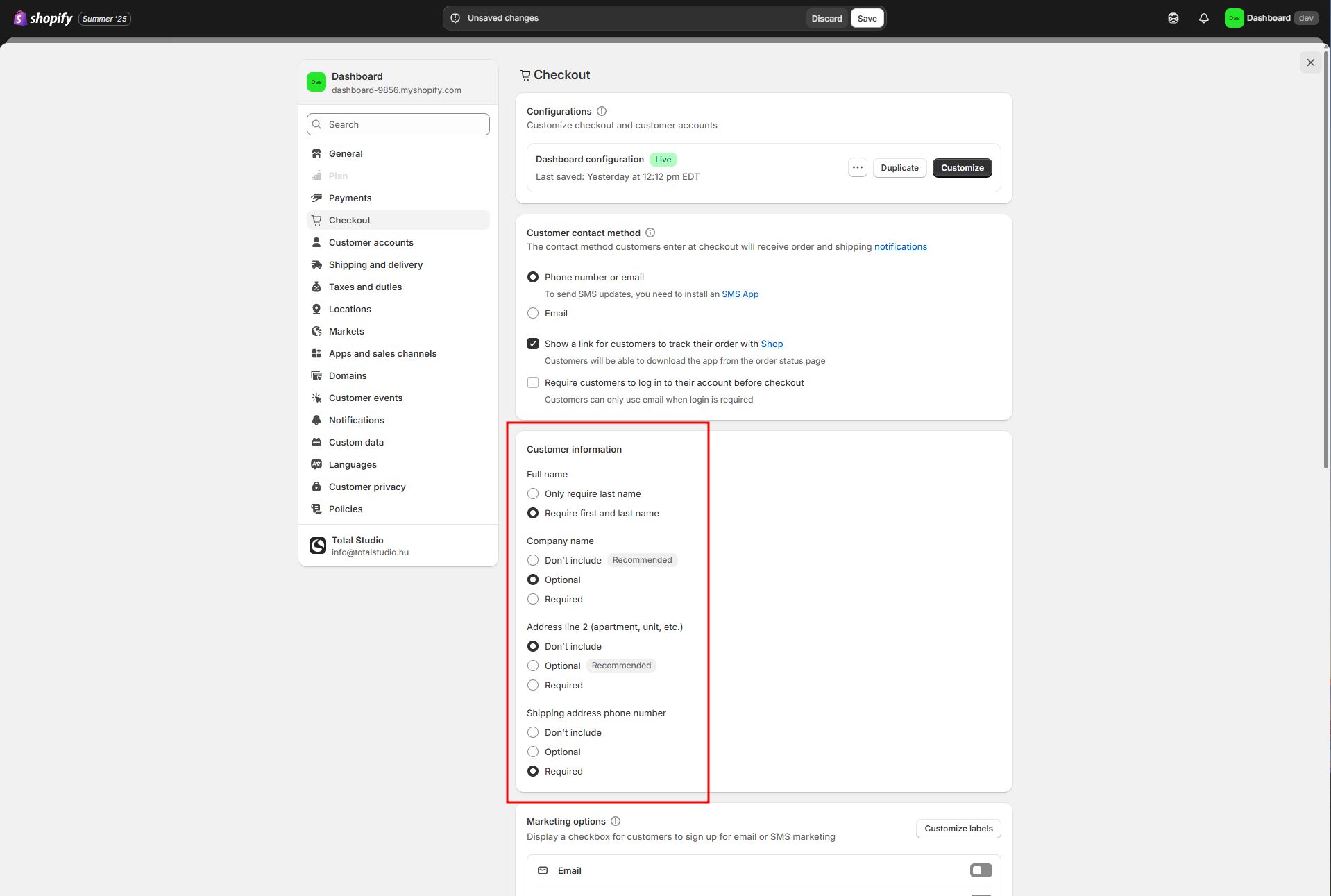Open the three-dot menu for Dashboard configuration
The width and height of the screenshot is (1331, 896).
[858, 168]
